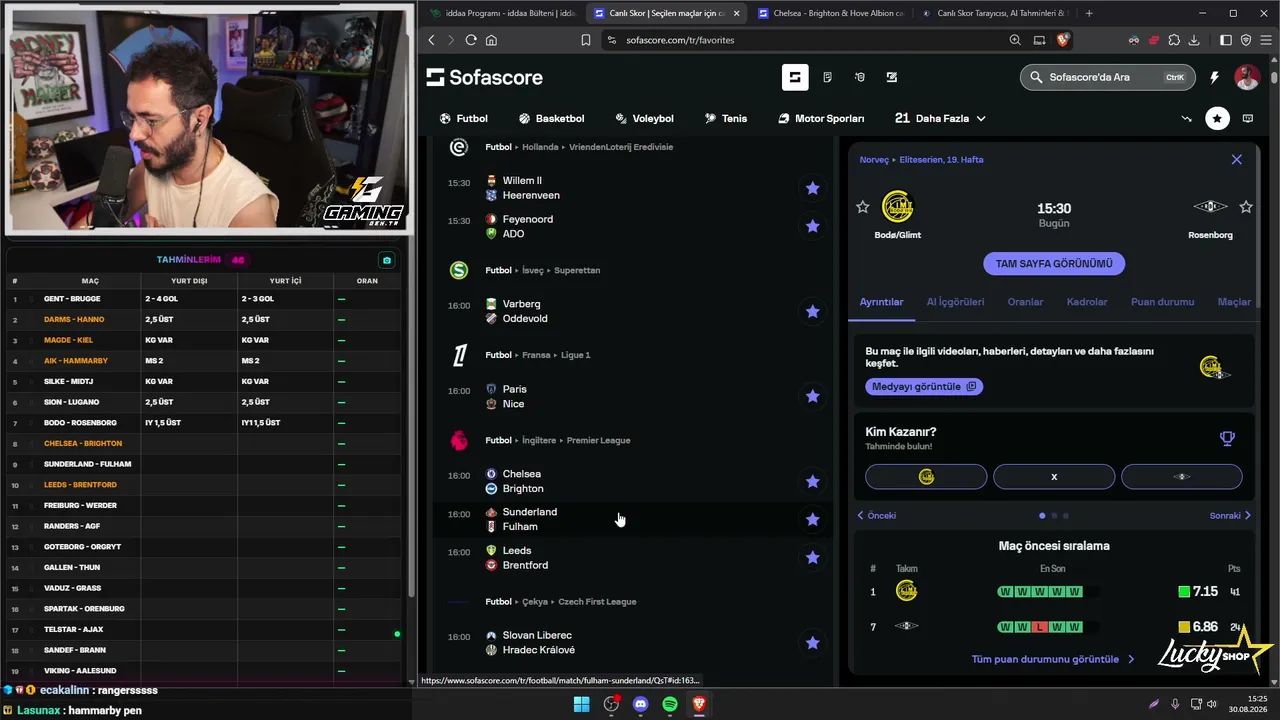Viewport: 1280px width, 720px height.
Task: Open the Tenis sport menu item
Action: pyautogui.click(x=726, y=118)
